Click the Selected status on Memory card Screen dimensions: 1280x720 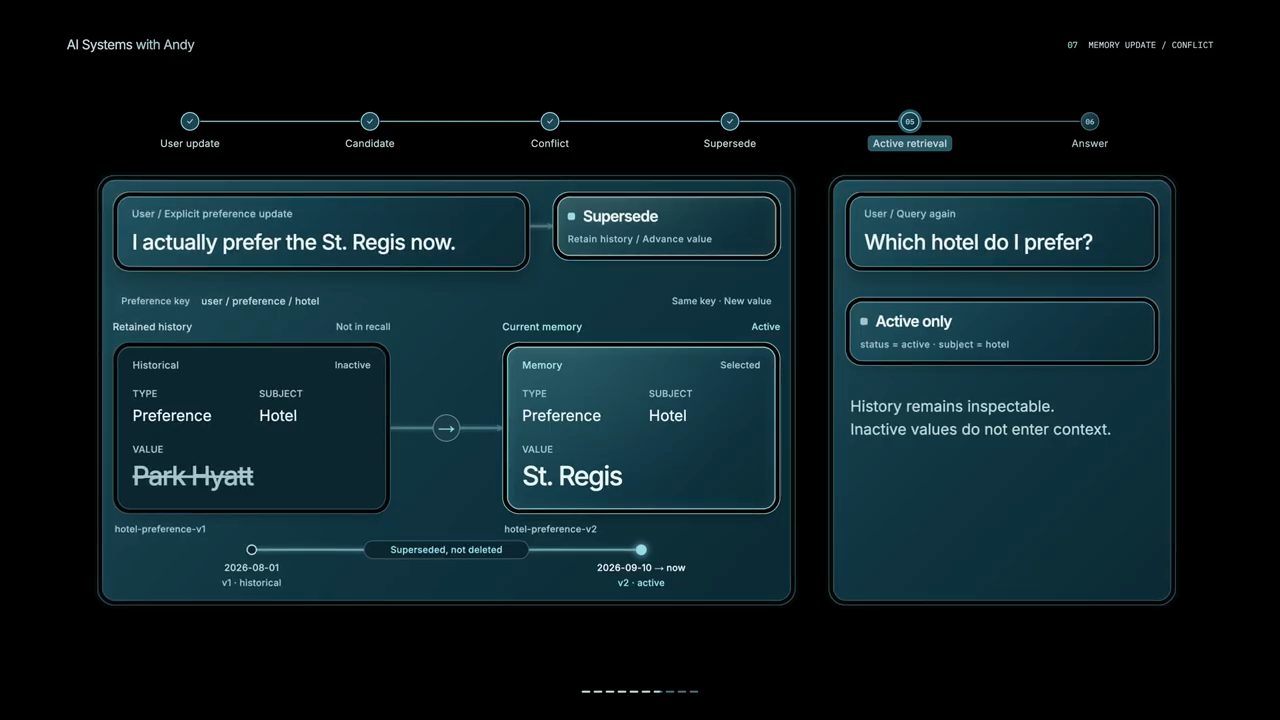click(x=740, y=365)
